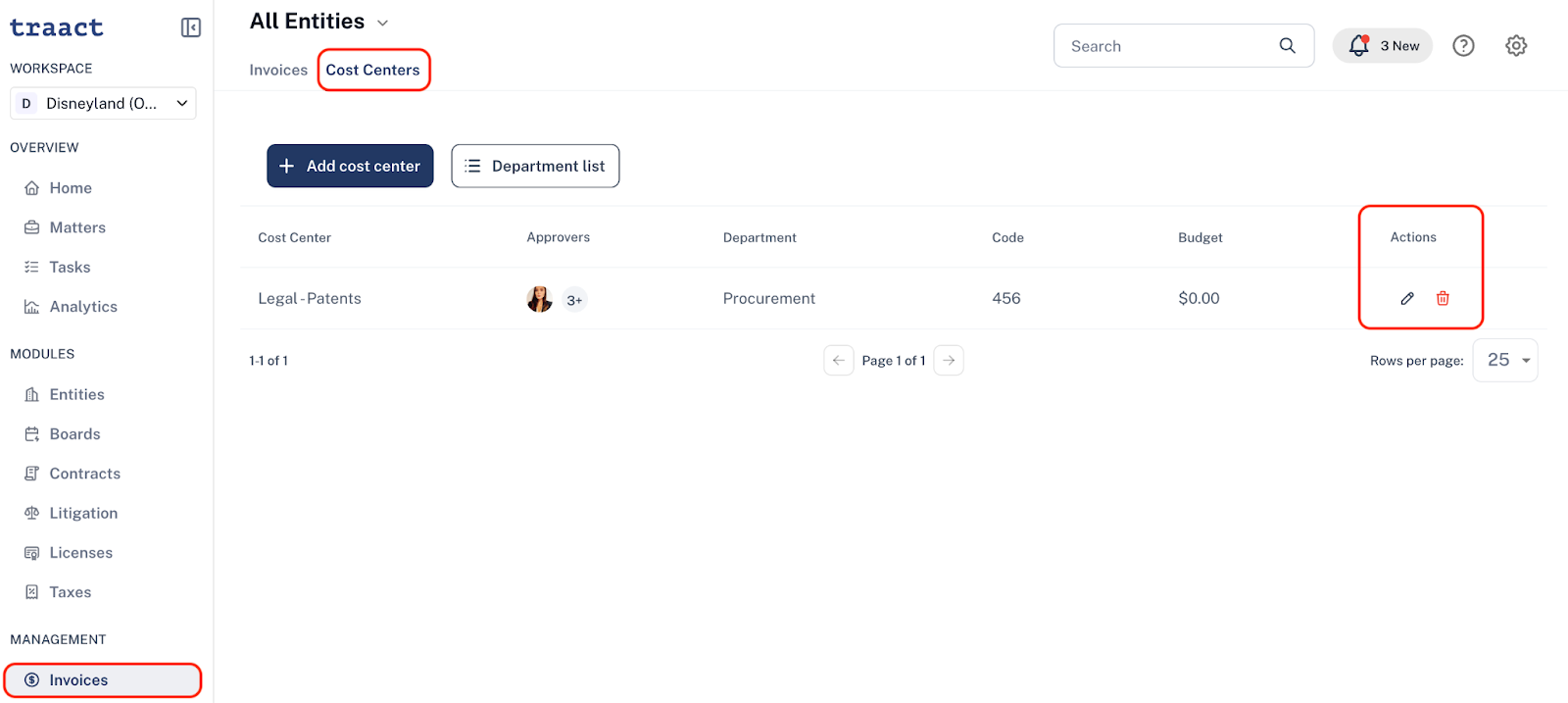Viewport: 1568px width, 703px height.
Task: Select the Cost Centers tab
Action: (372, 70)
